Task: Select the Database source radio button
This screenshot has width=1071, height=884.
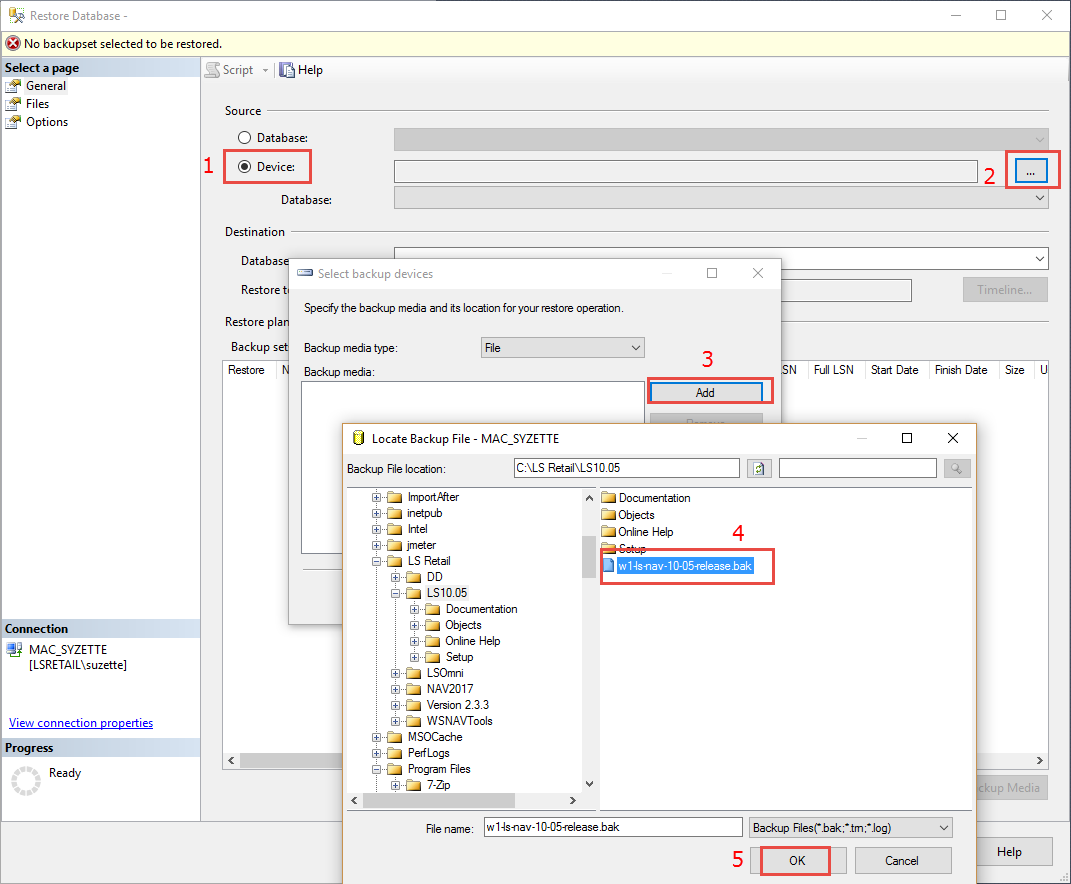Action: tap(244, 137)
